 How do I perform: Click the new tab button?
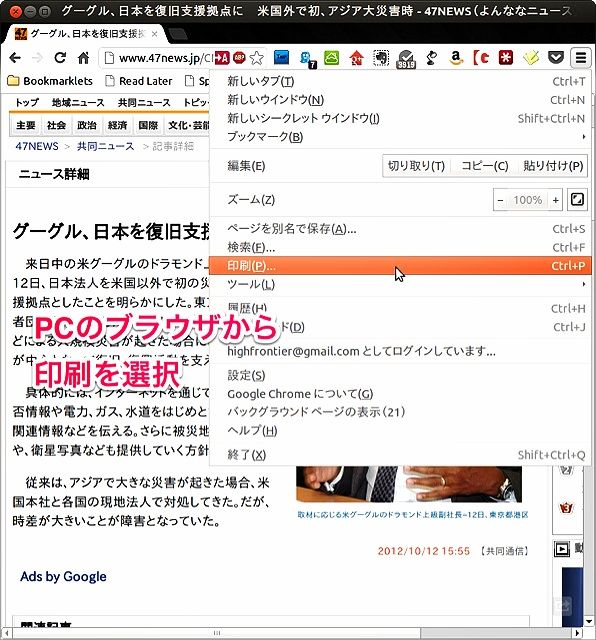click(178, 34)
